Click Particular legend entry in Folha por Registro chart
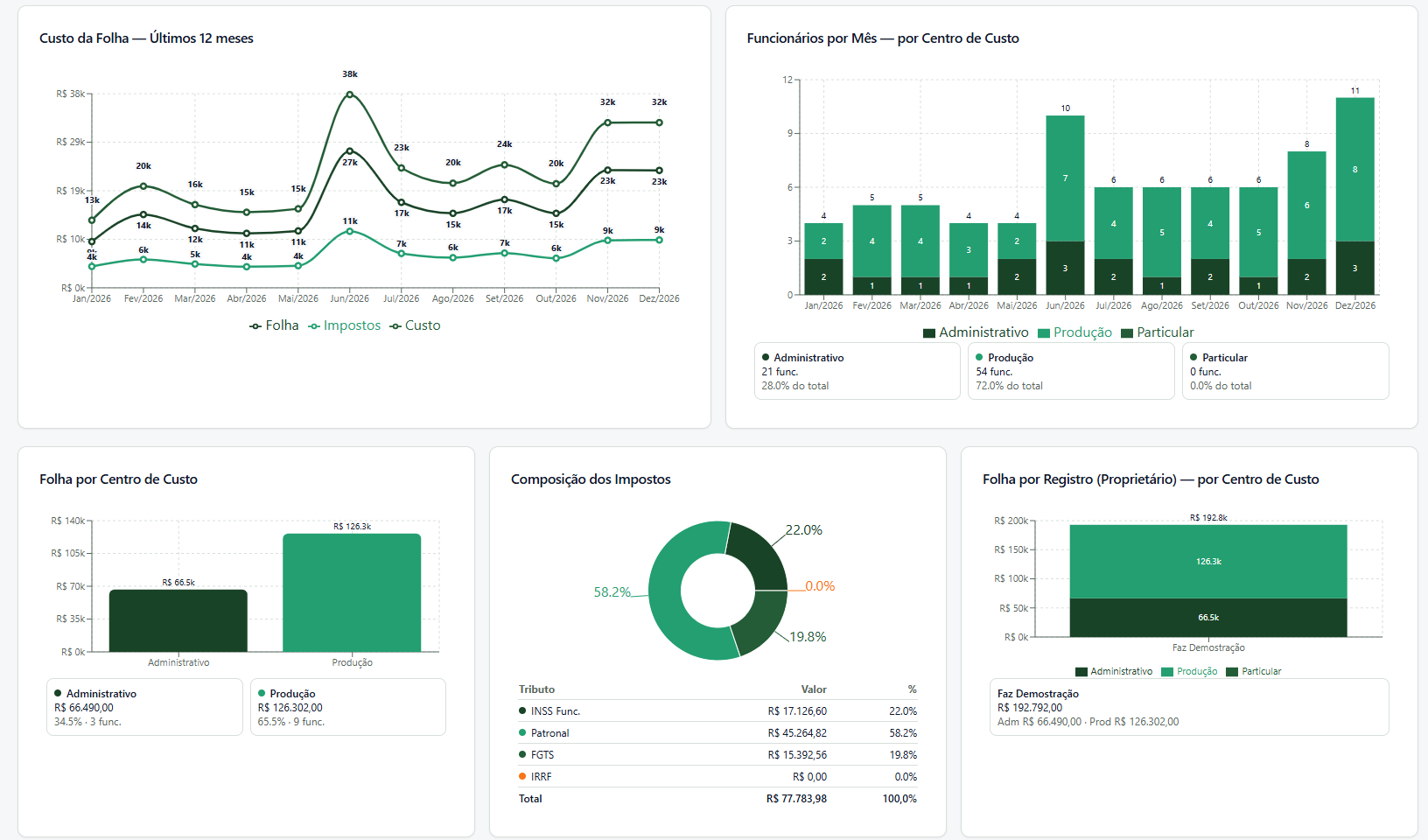1428x840 pixels. (x=1254, y=672)
